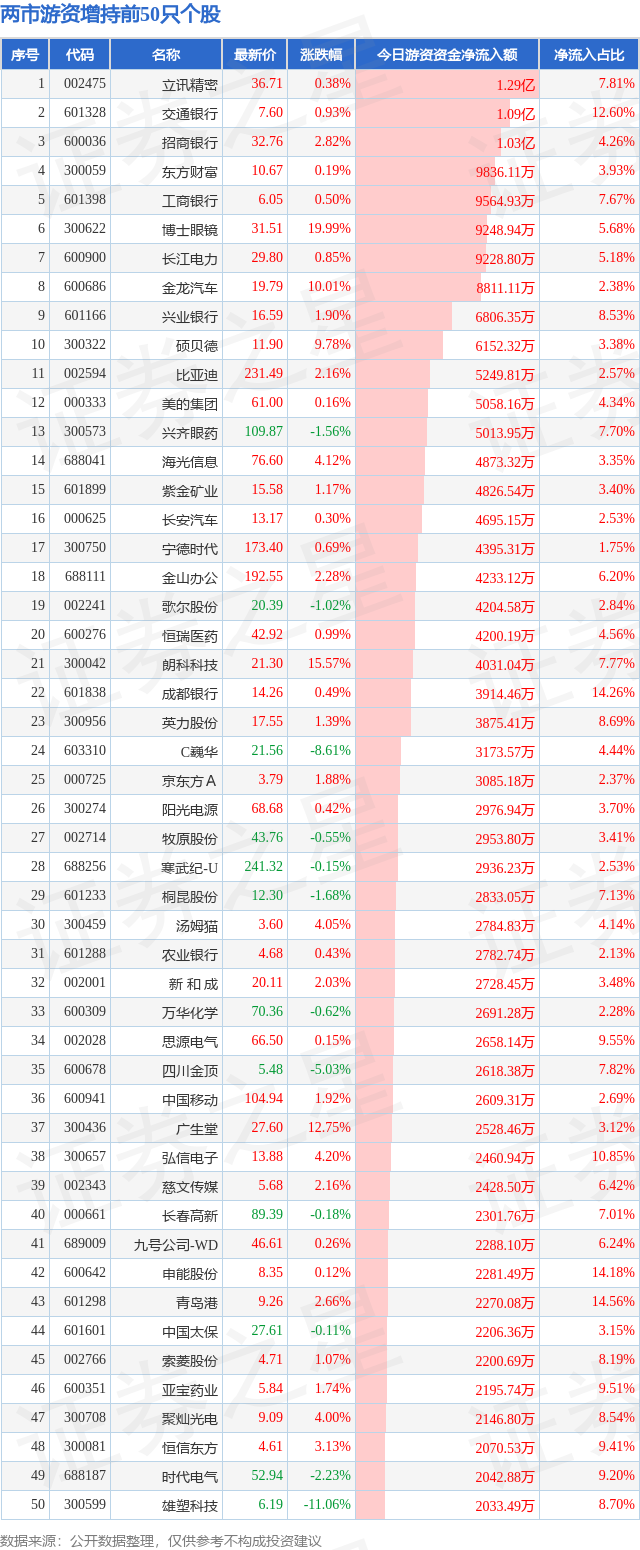Select stock name 招商银行
The width and height of the screenshot is (640, 1550).
coord(190,142)
